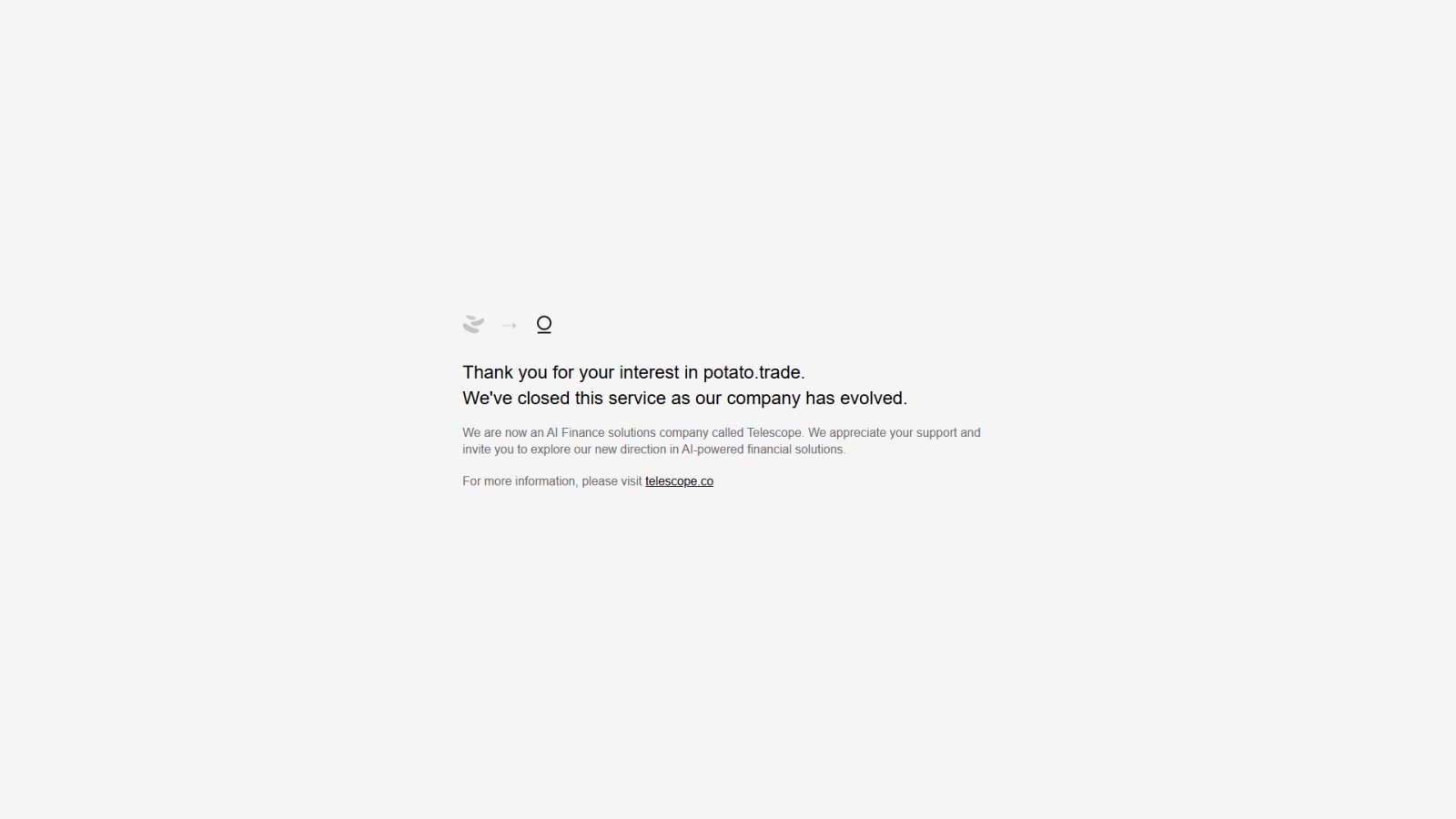Click the 'We've closed this service' line
Image resolution: width=1456 pixels, height=819 pixels.
(684, 398)
